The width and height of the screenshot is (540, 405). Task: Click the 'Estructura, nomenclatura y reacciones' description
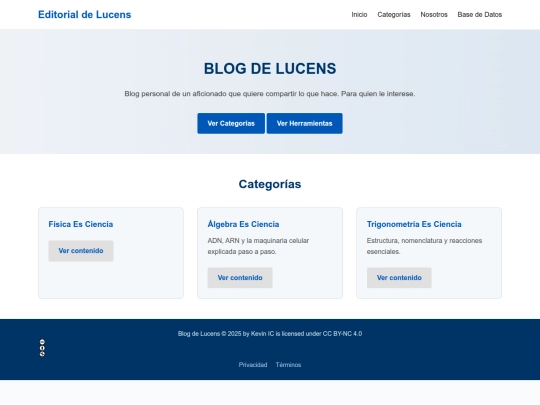click(x=424, y=246)
